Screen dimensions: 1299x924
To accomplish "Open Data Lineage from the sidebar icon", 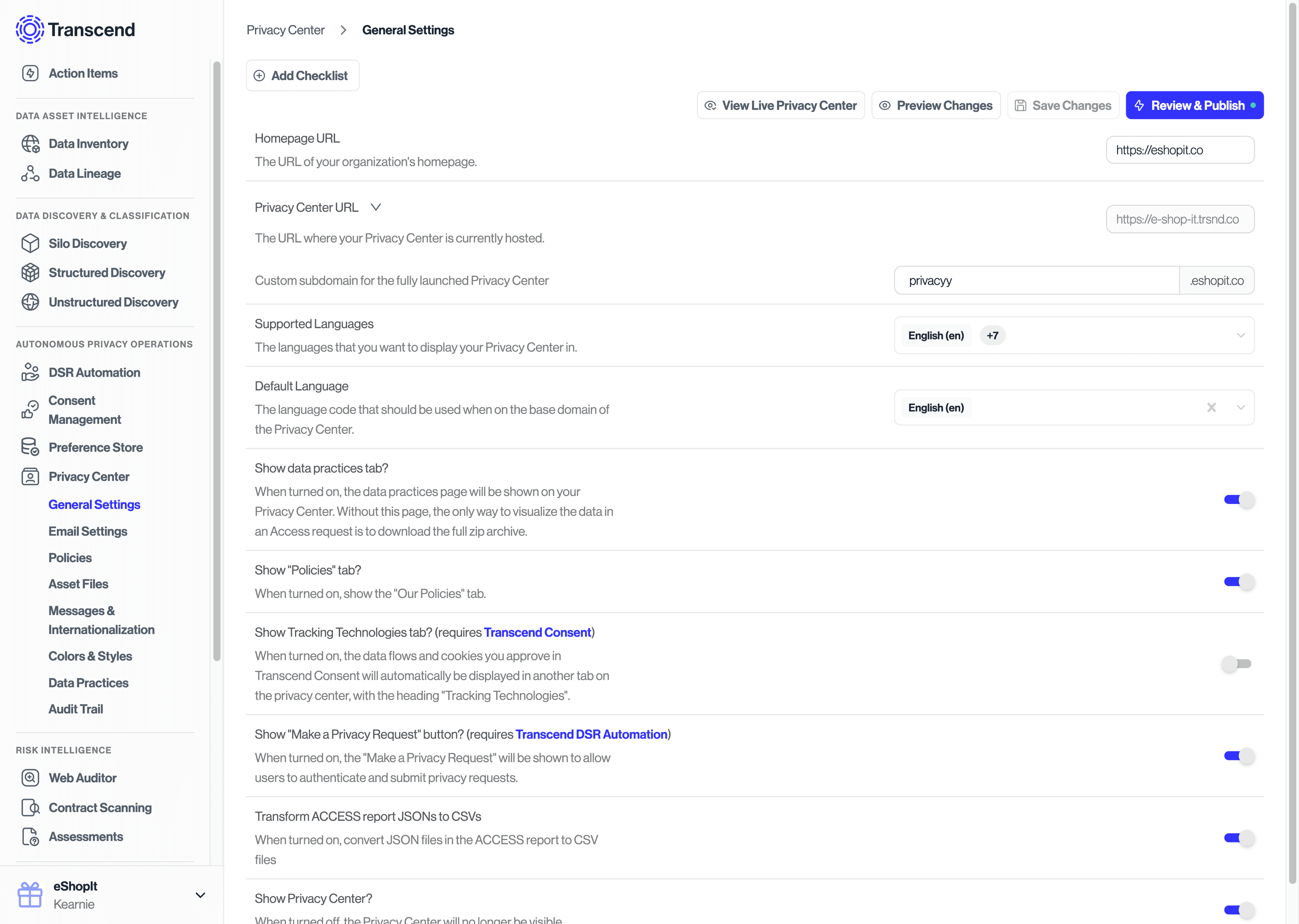I will pos(30,173).
